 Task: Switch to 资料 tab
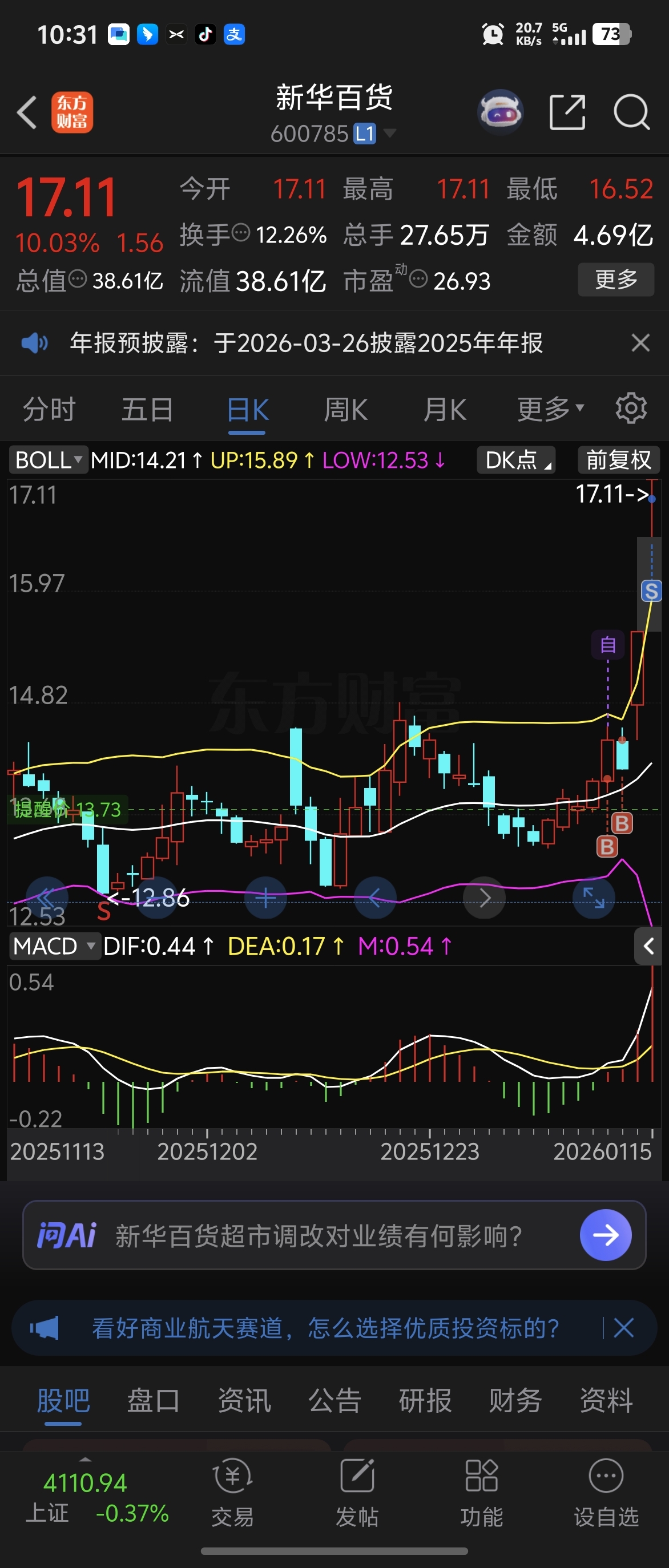606,1401
